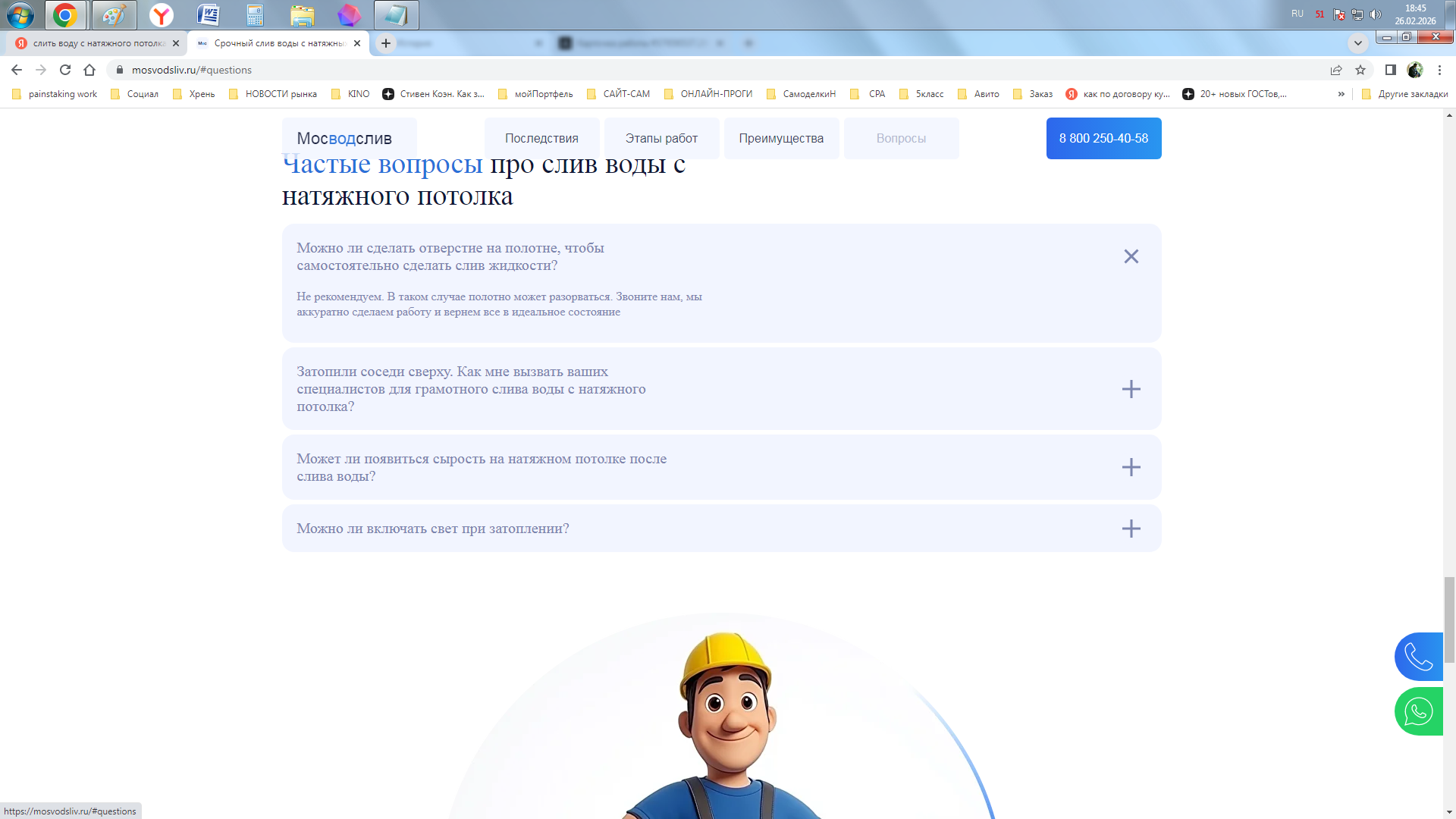Bookmark this page with the star icon

1360,70
